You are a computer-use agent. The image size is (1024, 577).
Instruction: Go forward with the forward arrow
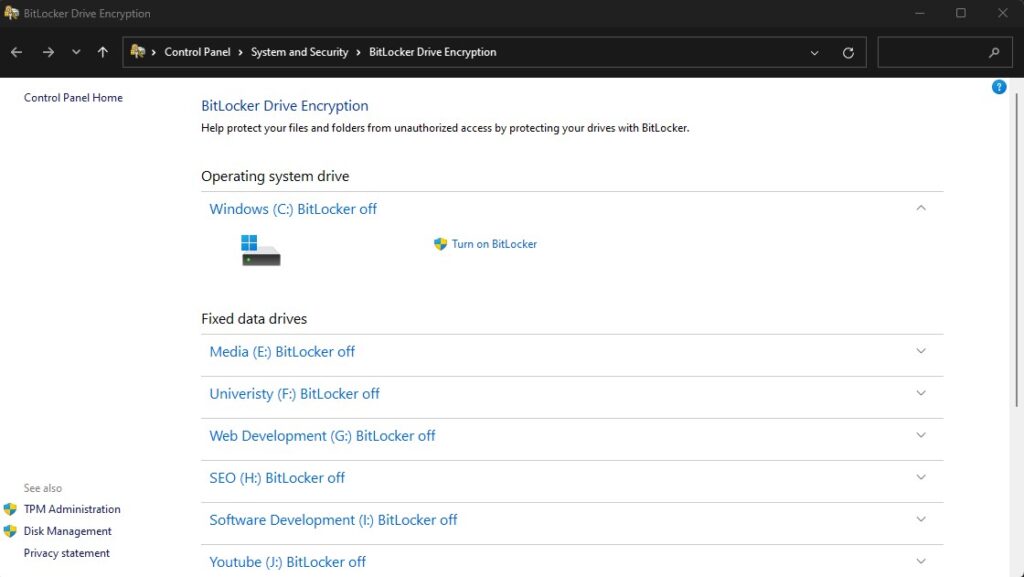(x=48, y=52)
